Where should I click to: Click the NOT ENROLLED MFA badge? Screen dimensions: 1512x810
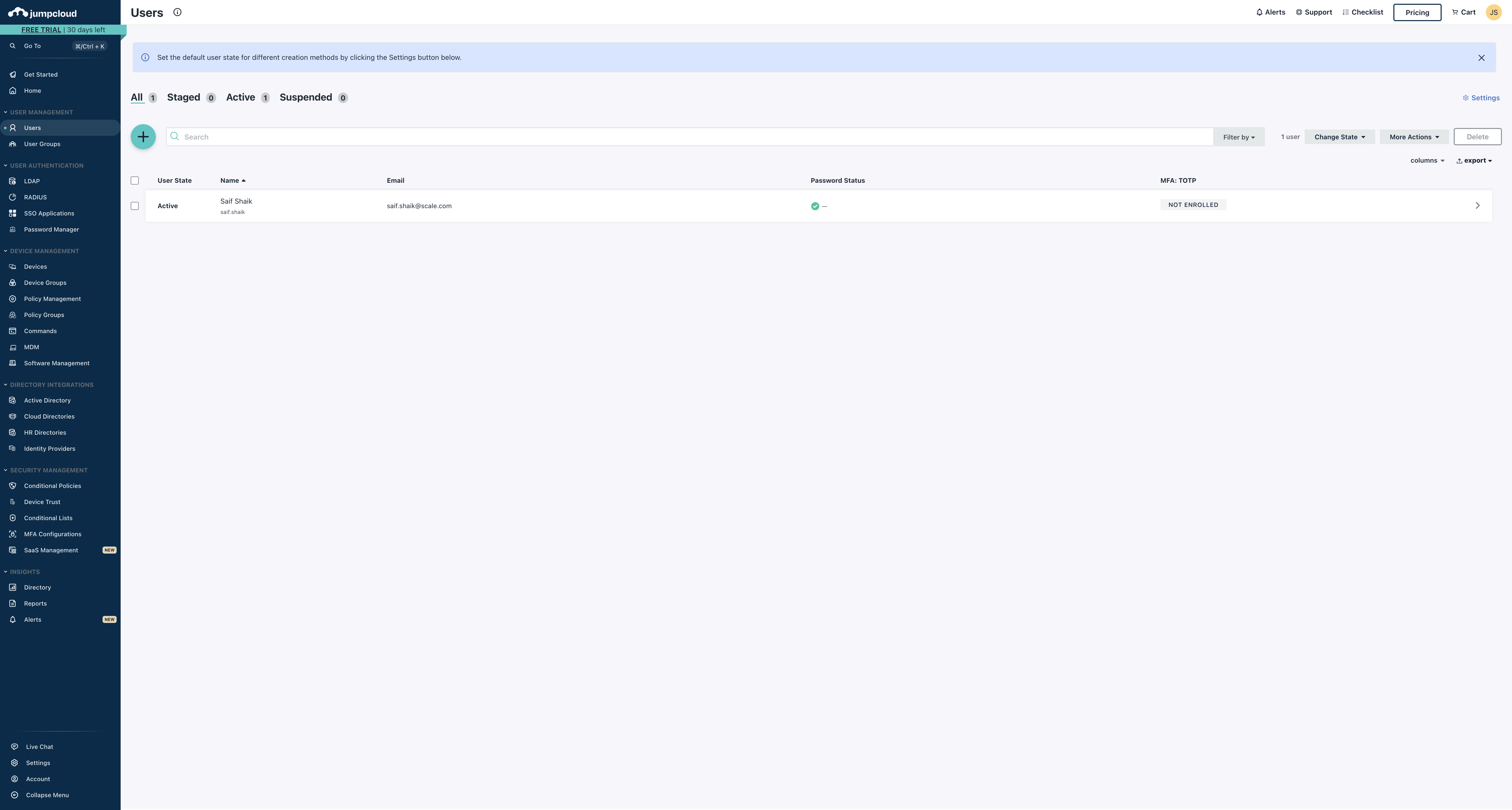(1193, 205)
